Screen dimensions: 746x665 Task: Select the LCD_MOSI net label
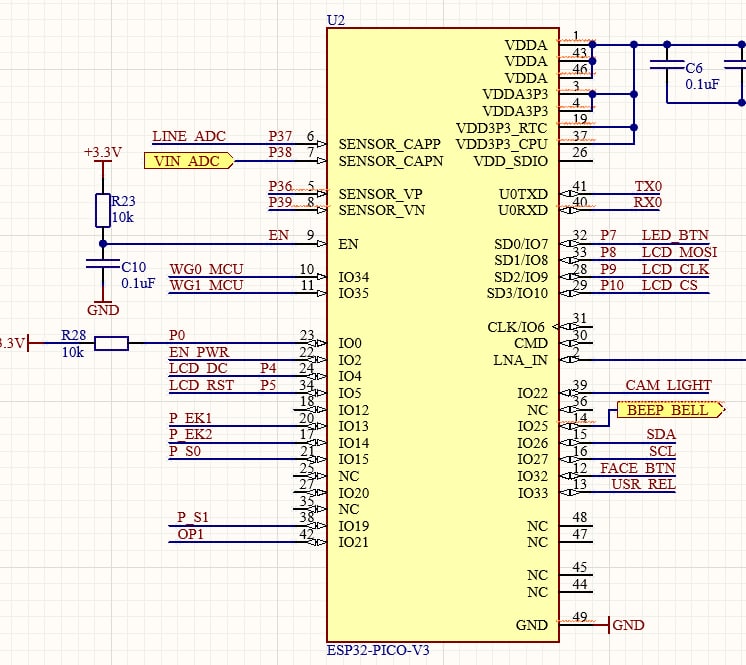click(x=679, y=252)
